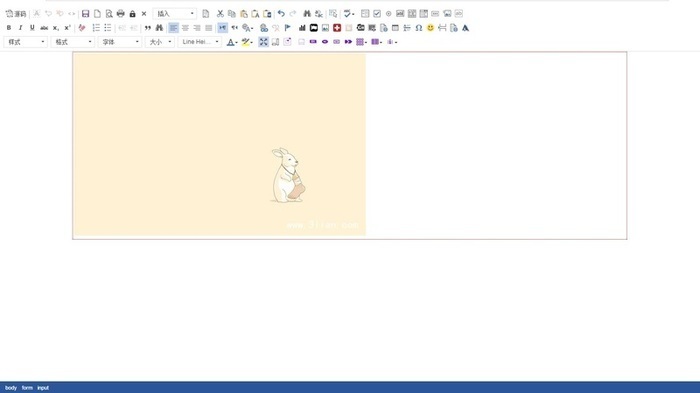700x393 pixels.
Task: Toggle superscript formatting
Action: click(67, 28)
